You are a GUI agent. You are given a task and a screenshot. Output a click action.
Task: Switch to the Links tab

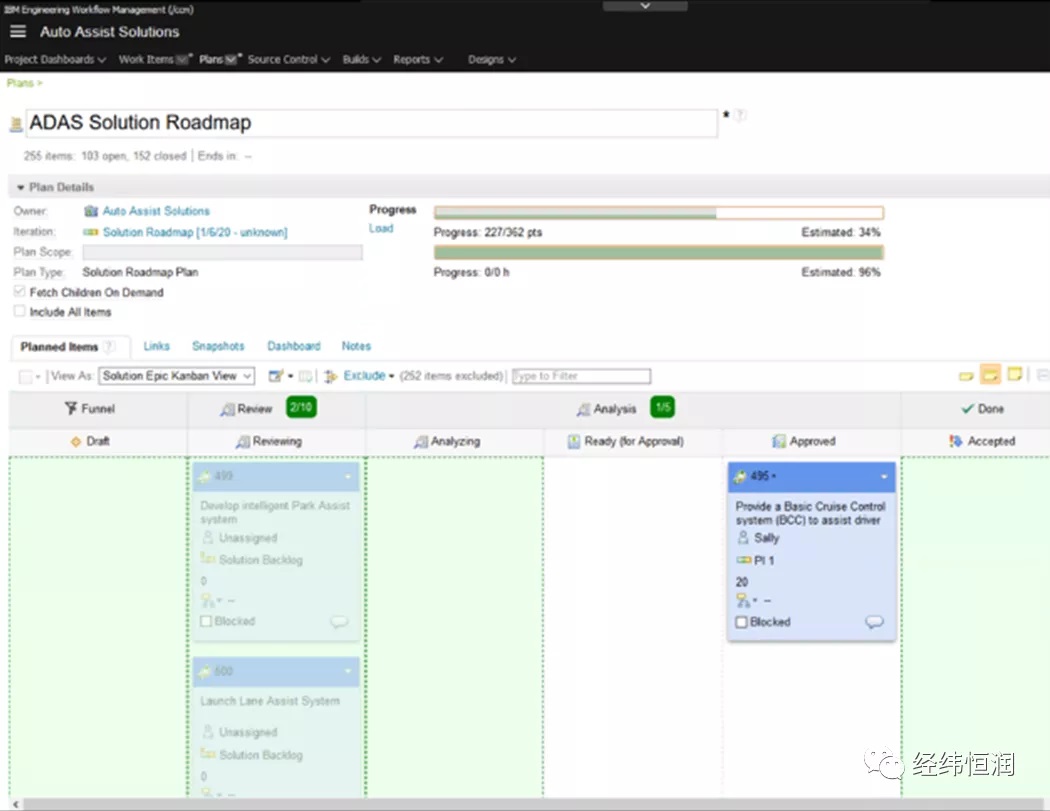tap(157, 346)
